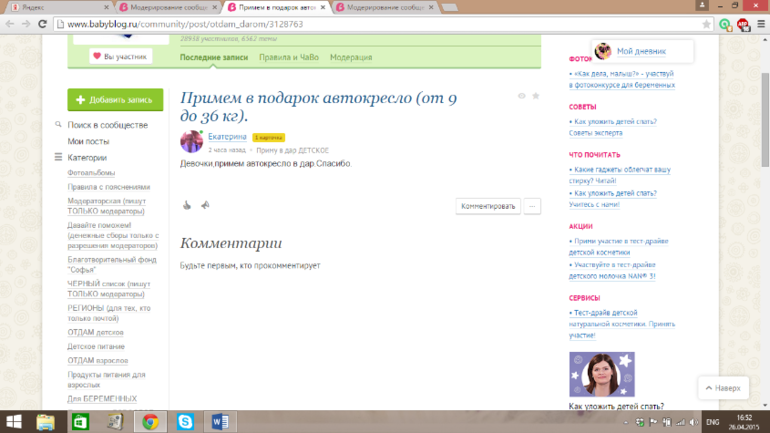Screen dimensions: 770x433
Task: Open Word from the taskbar
Action: pyautogui.click(x=221, y=422)
